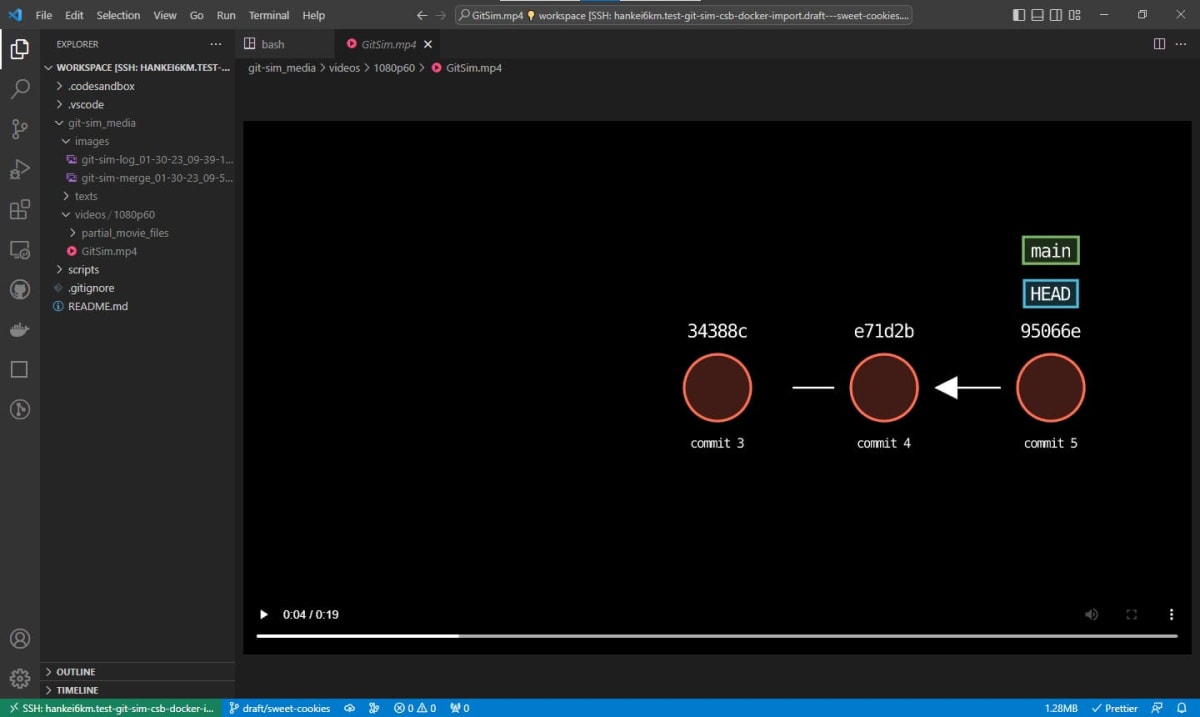Switch to the bash terminal tab
Screen dimensions: 1200x717
272,44
